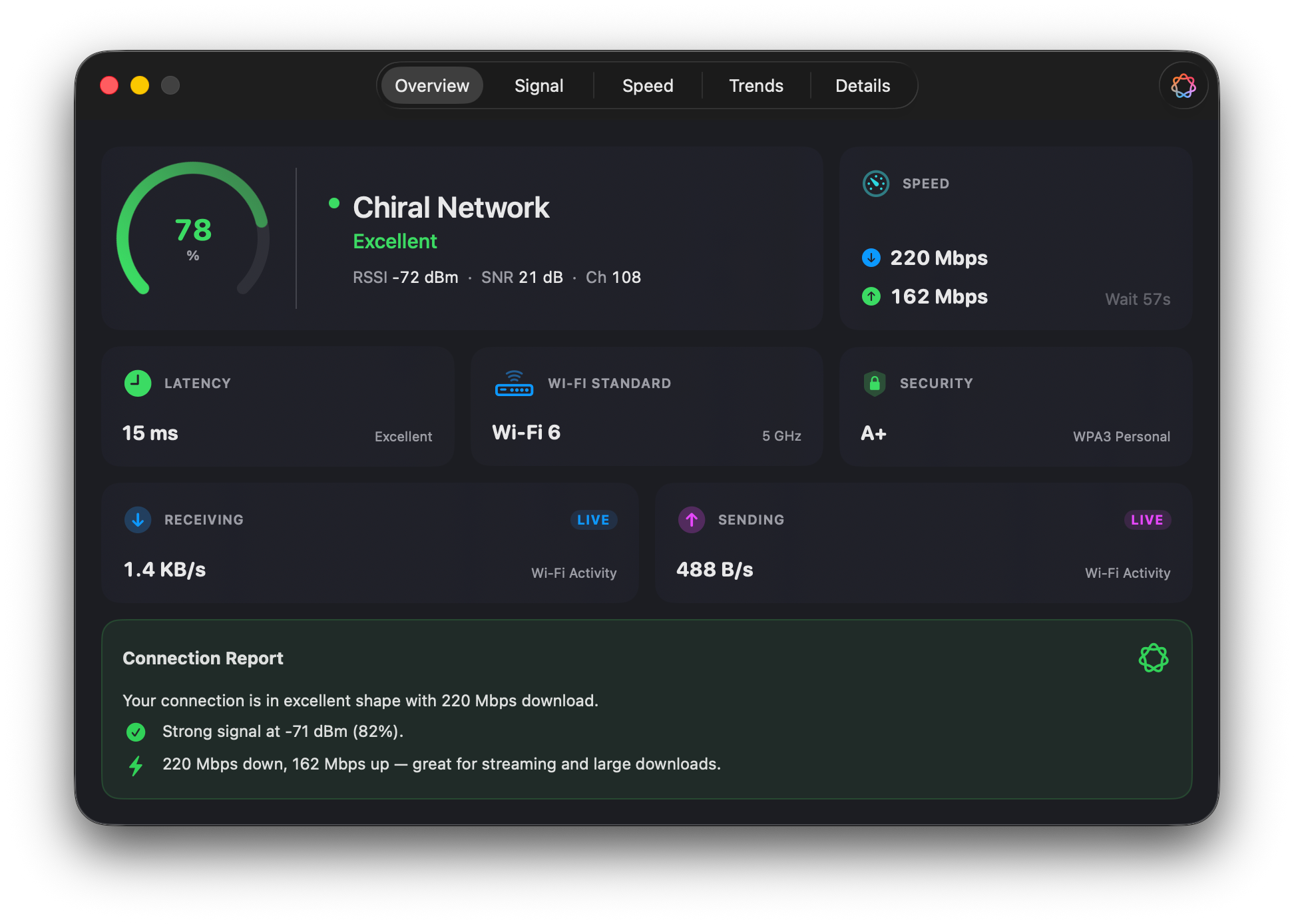This screenshot has height=924, width=1294.
Task: Open the app settings via the flower icon
Action: coord(1184,85)
